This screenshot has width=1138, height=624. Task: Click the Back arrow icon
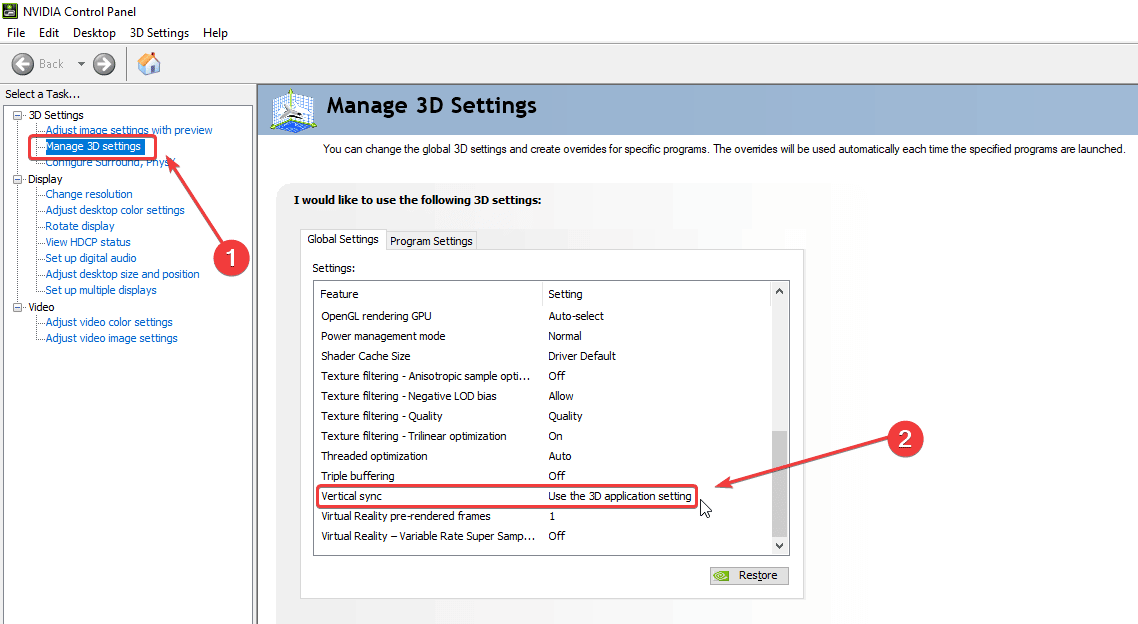(x=22, y=64)
